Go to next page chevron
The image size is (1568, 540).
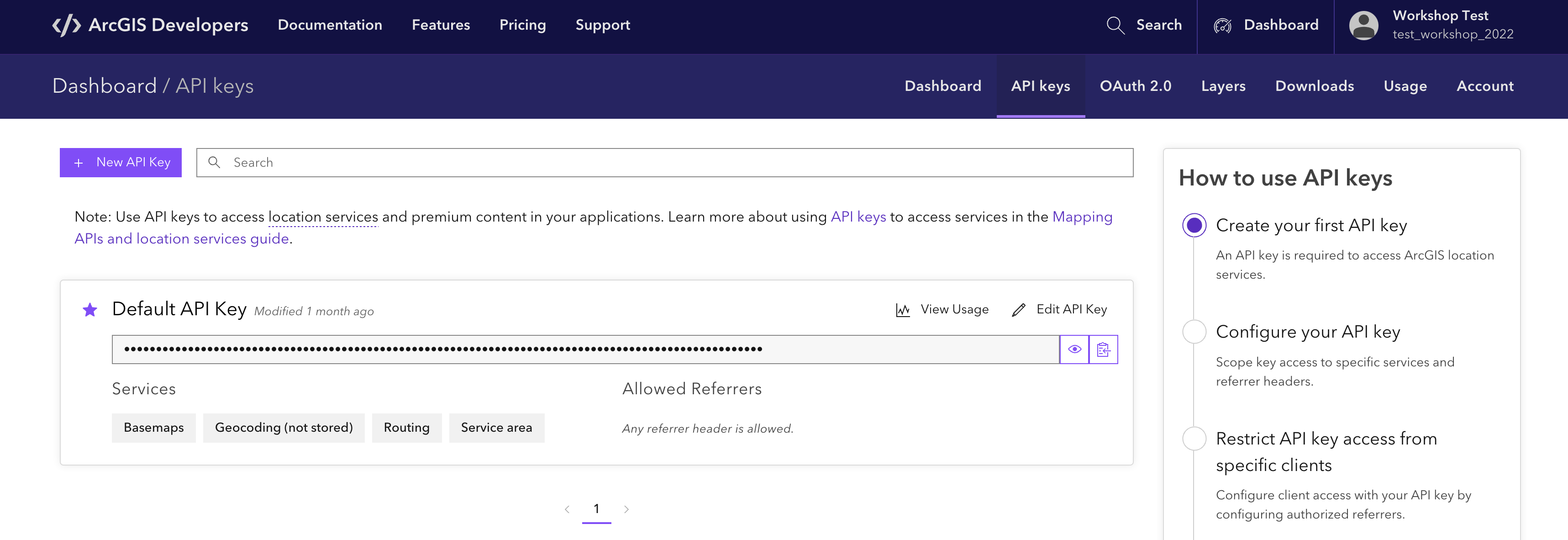(626, 509)
